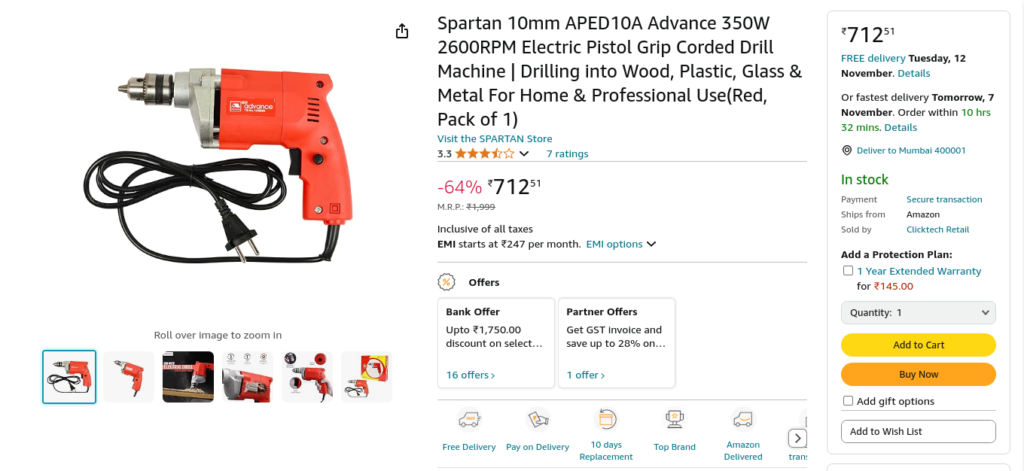This screenshot has height=471, width=1024.
Task: Click next arrow in delivery features carousel
Action: coord(797,438)
